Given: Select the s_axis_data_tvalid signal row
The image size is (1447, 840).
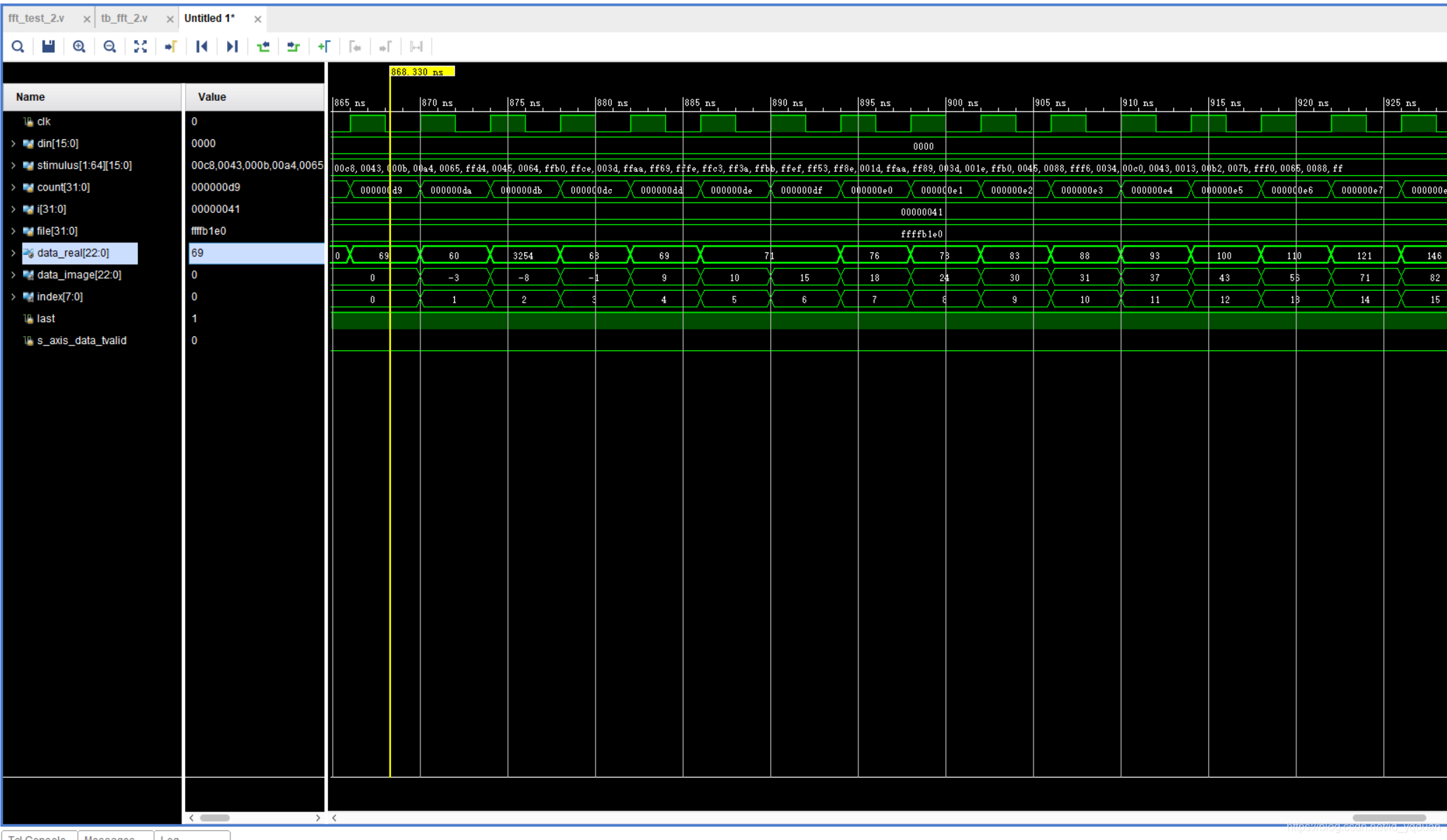Looking at the screenshot, I should (x=81, y=340).
